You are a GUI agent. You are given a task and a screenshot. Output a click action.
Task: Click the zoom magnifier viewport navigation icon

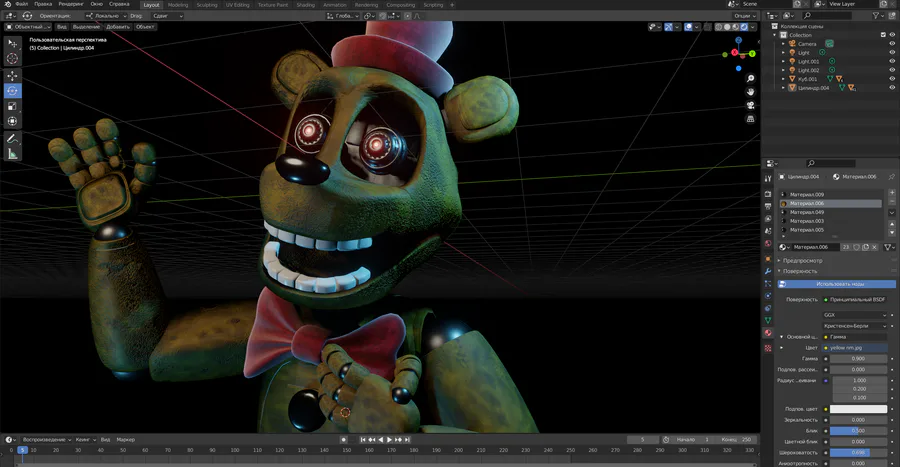[750, 79]
